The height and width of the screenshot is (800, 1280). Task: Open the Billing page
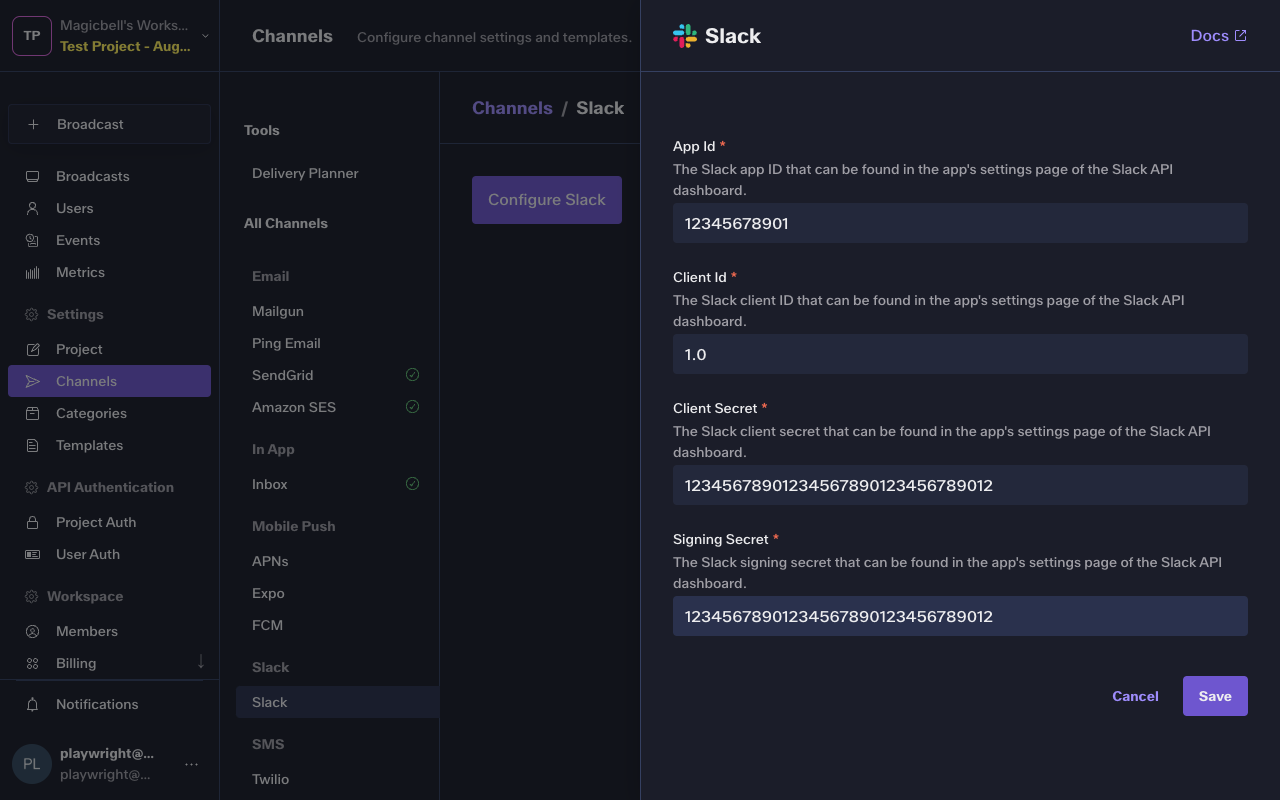pyautogui.click(x=110, y=663)
